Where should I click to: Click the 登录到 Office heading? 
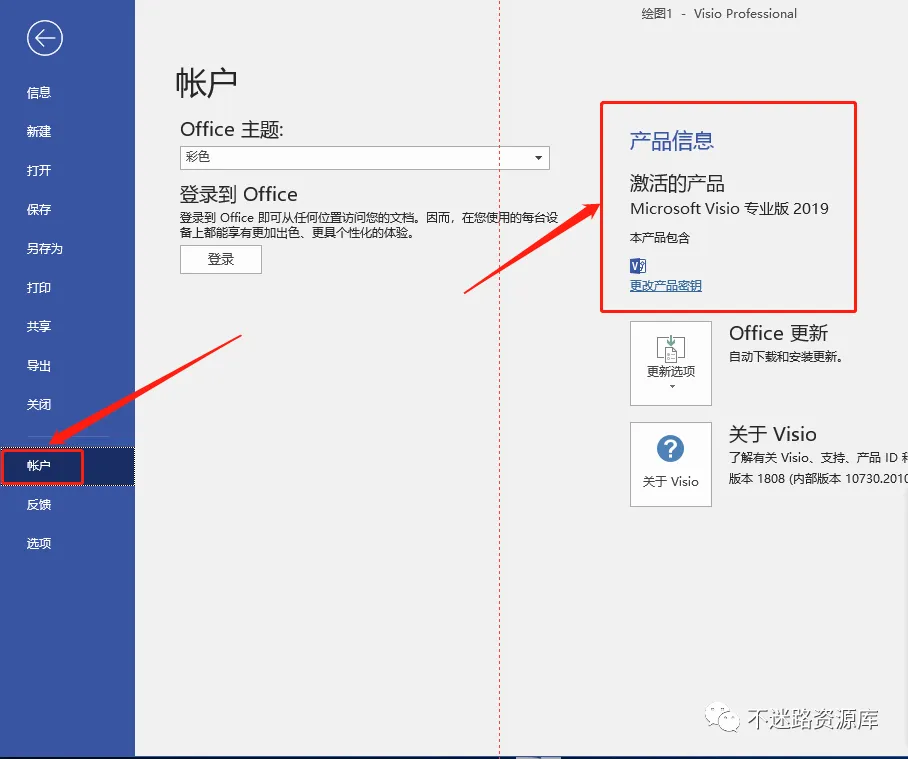pyautogui.click(x=239, y=195)
